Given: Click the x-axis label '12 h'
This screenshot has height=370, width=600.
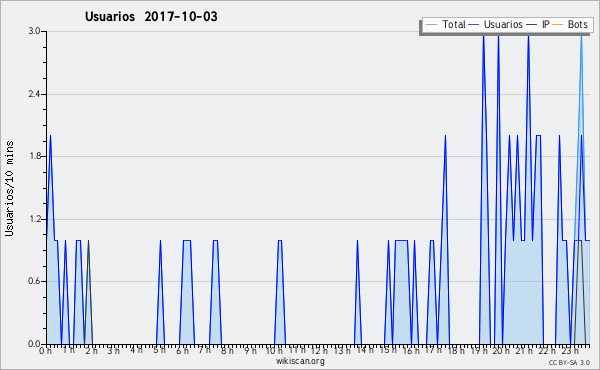Looking at the screenshot, I should coord(319,351).
